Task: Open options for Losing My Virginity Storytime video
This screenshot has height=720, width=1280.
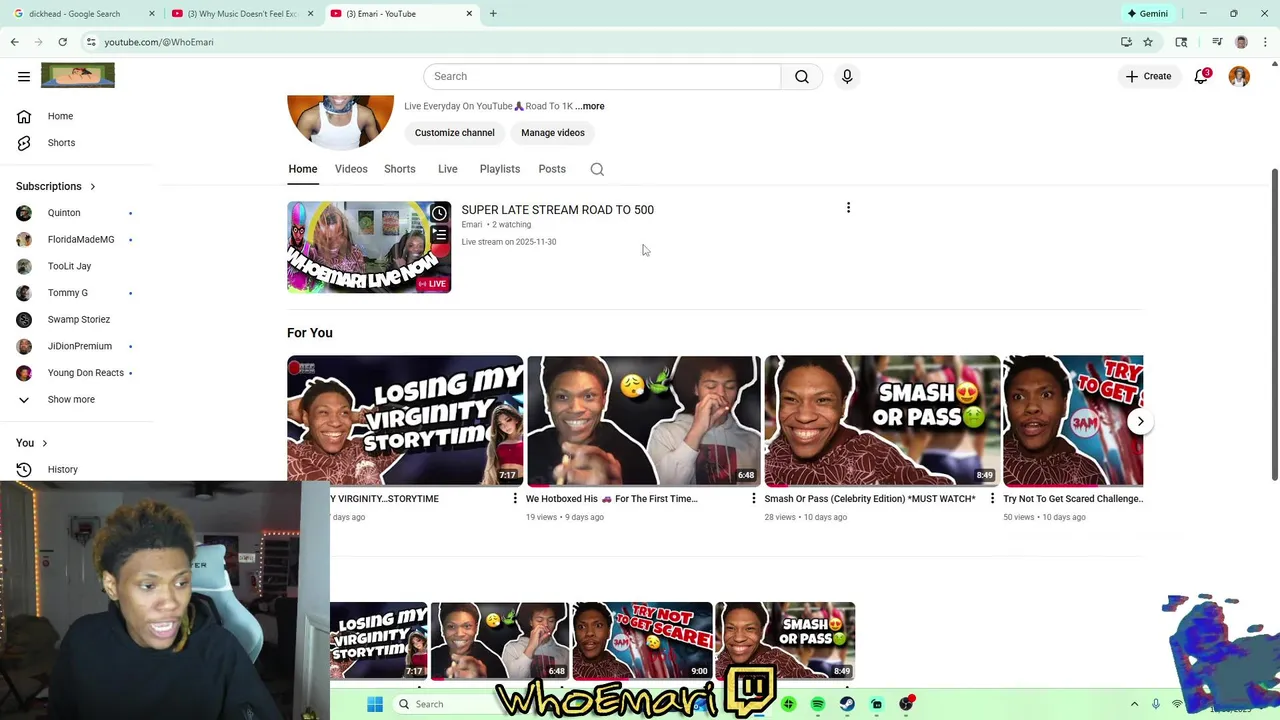Action: (516, 498)
